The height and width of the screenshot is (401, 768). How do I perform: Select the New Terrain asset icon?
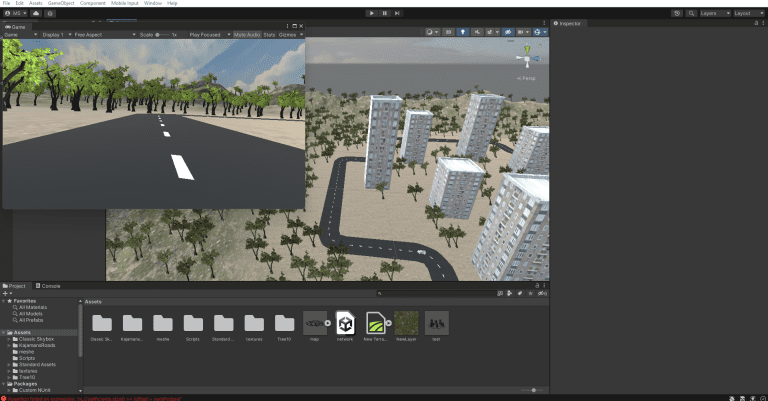[x=376, y=323]
